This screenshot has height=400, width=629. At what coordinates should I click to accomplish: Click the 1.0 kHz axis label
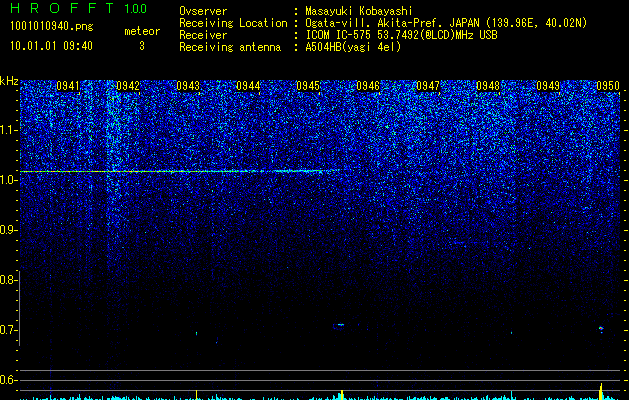(x=7, y=180)
